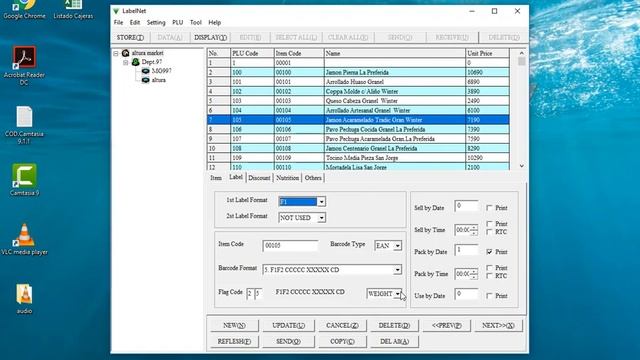This screenshot has width=640, height=360.
Task: Click the NEW button
Action: (234, 326)
